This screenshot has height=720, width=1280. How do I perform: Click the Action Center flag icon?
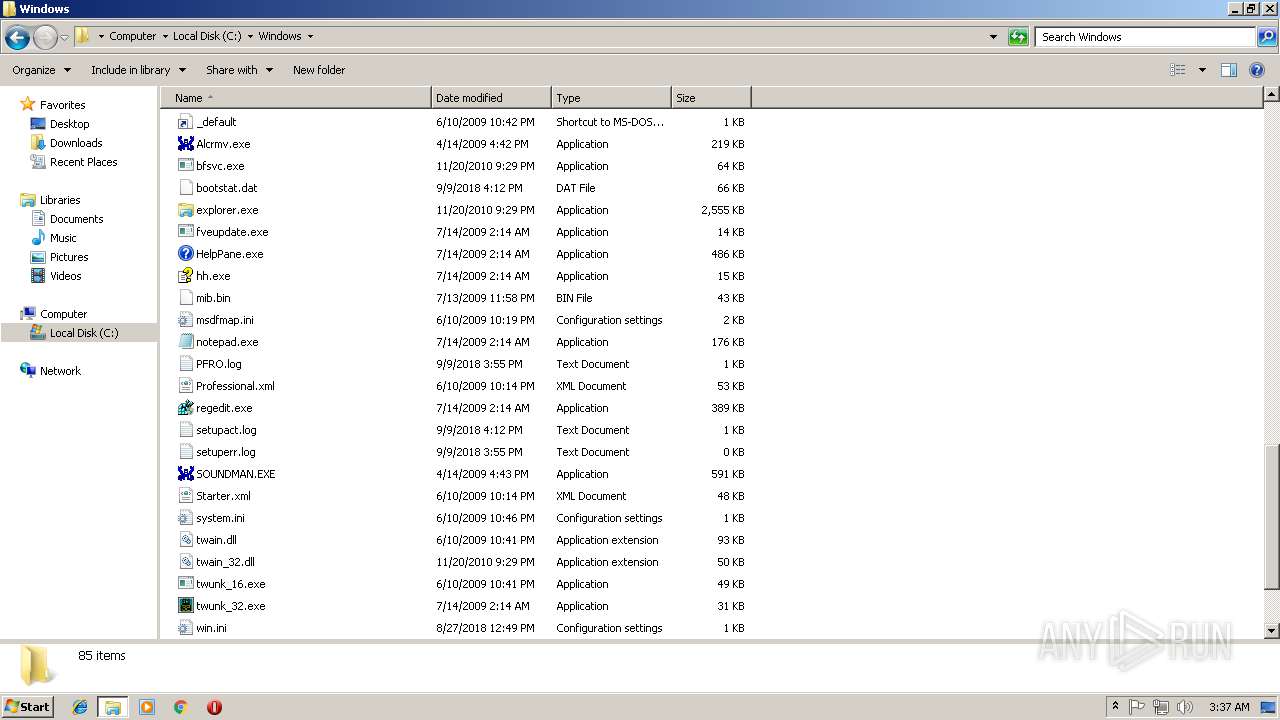[x=1137, y=707]
